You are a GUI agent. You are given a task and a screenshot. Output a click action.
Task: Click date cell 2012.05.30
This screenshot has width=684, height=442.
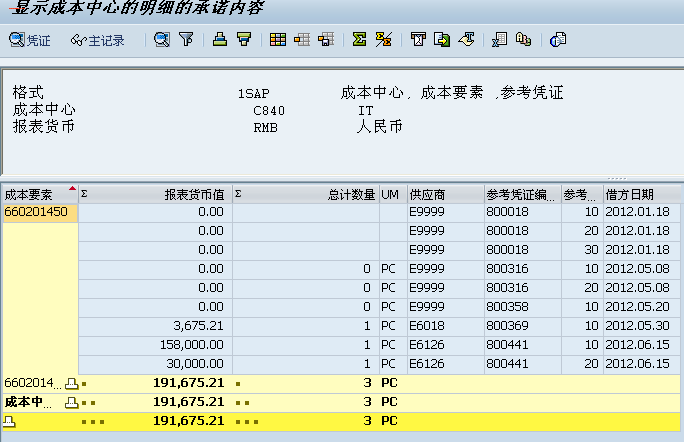click(x=642, y=326)
